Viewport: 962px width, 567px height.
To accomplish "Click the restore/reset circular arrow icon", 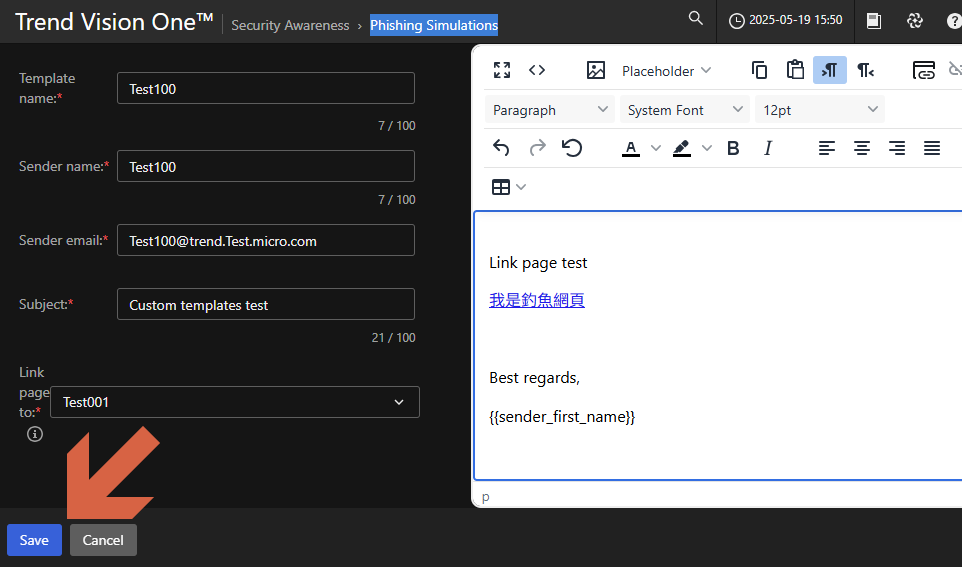I will tap(572, 148).
